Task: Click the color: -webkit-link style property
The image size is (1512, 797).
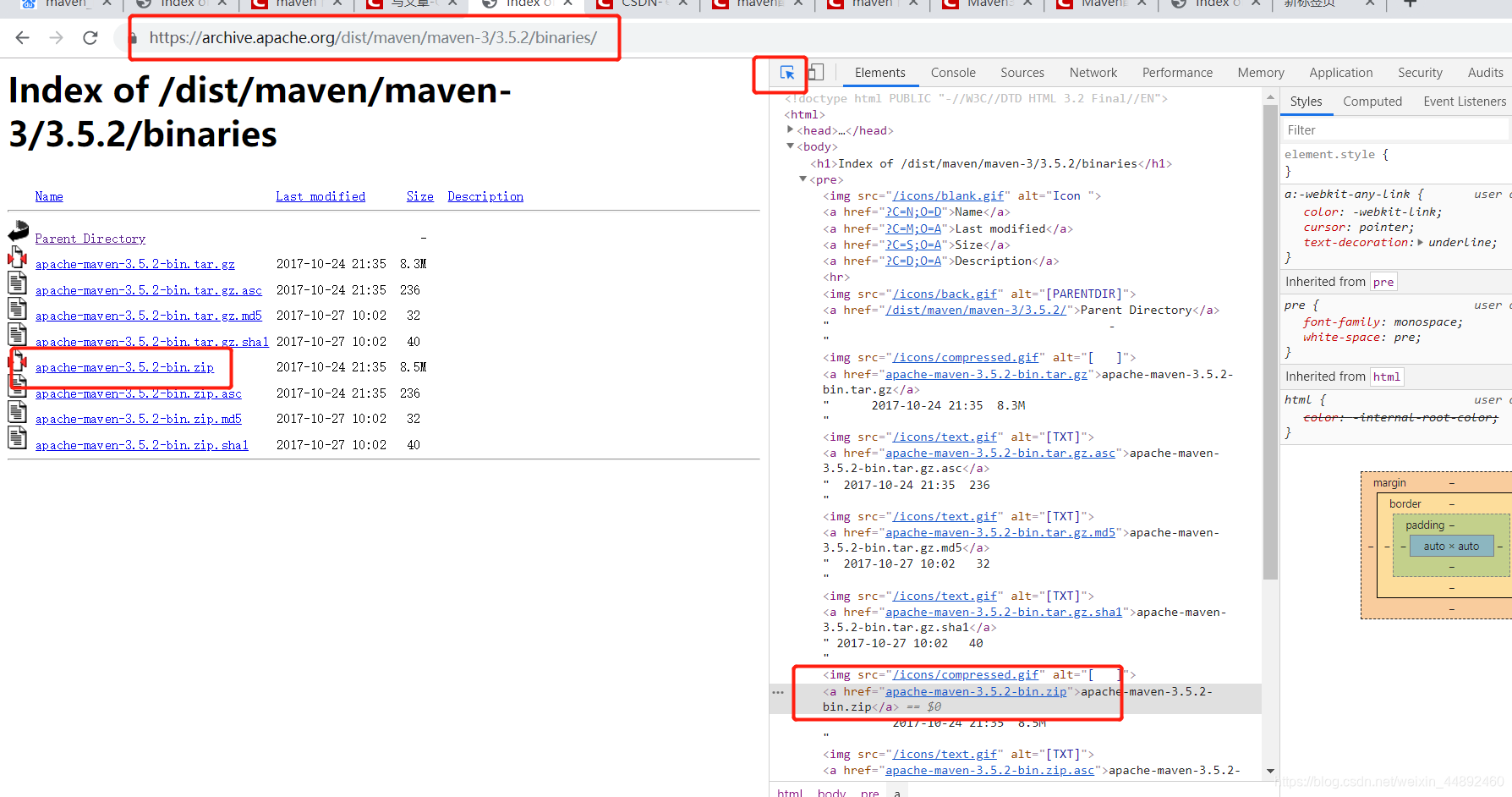Action: click(x=1372, y=212)
